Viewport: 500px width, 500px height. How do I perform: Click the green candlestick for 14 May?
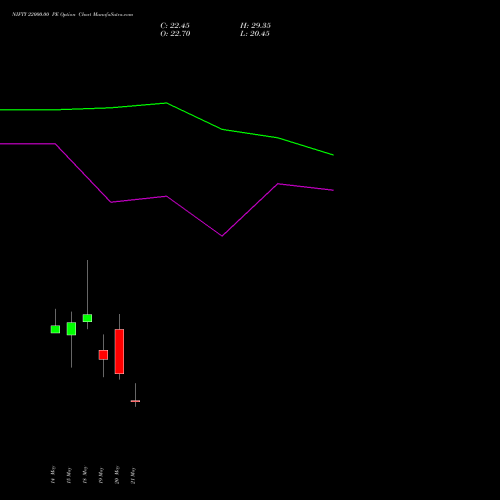coord(55,329)
